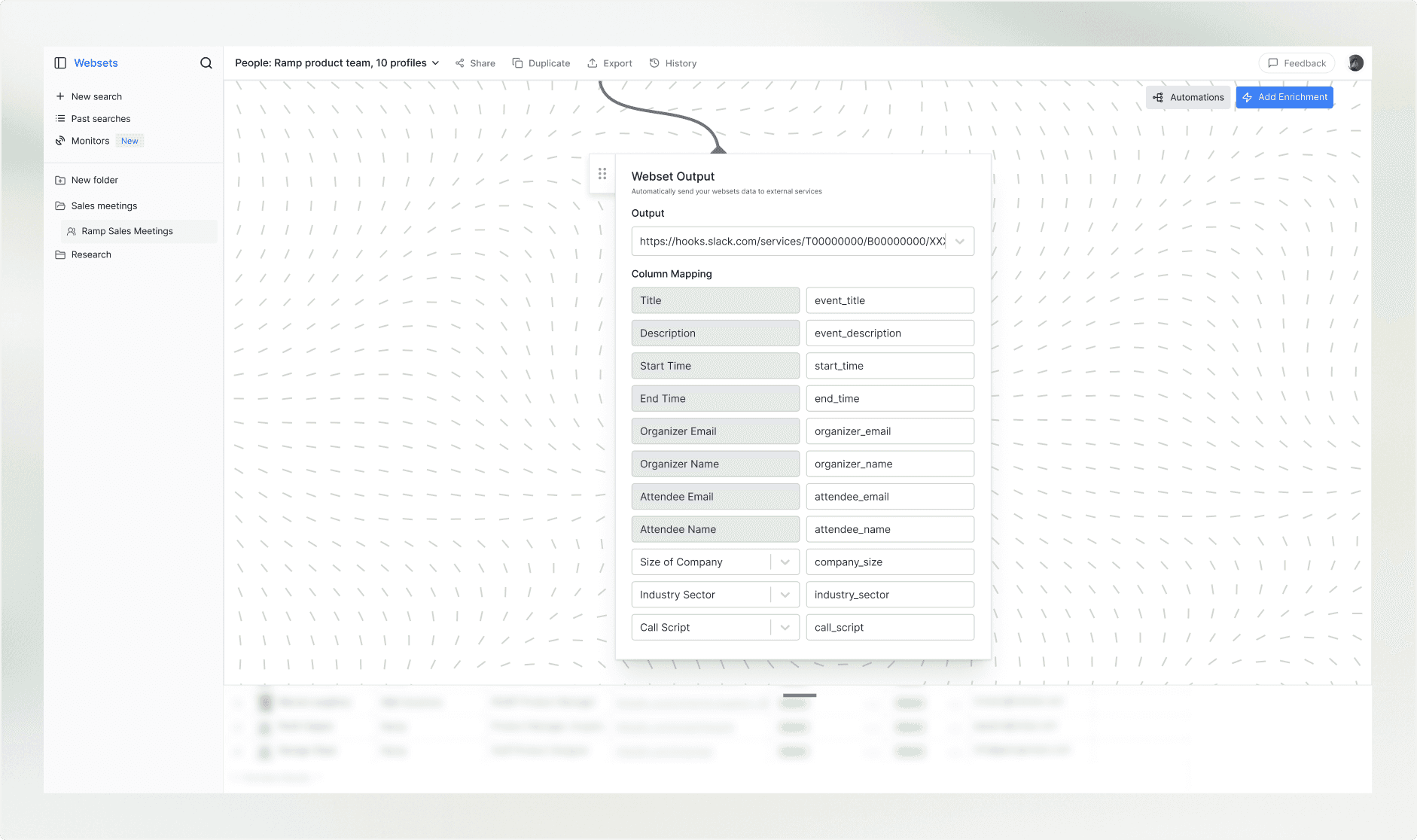The height and width of the screenshot is (840, 1417).
Task: Click the Share button
Action: [475, 63]
